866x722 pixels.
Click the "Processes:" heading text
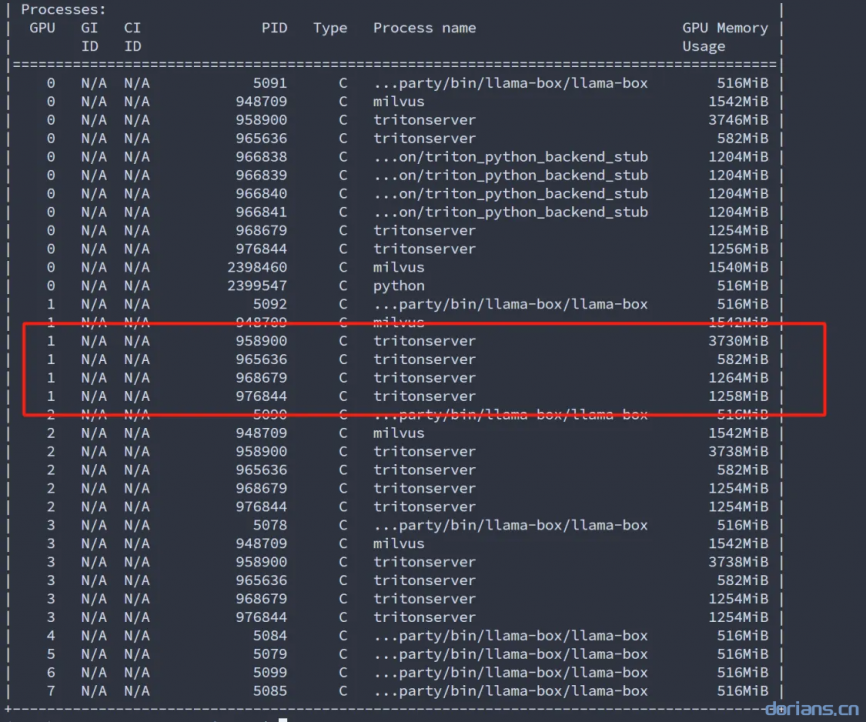pos(64,9)
